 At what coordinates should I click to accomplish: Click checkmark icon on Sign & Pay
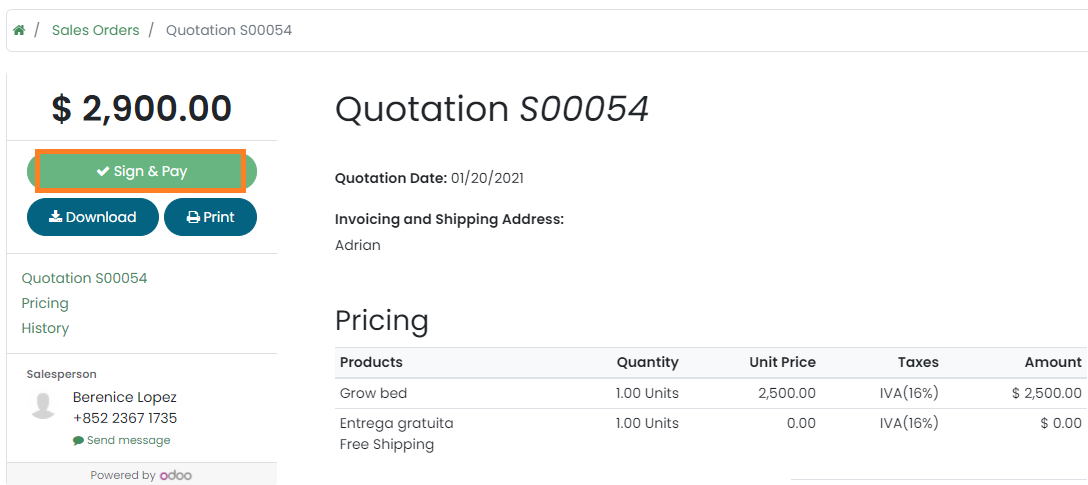pos(102,171)
